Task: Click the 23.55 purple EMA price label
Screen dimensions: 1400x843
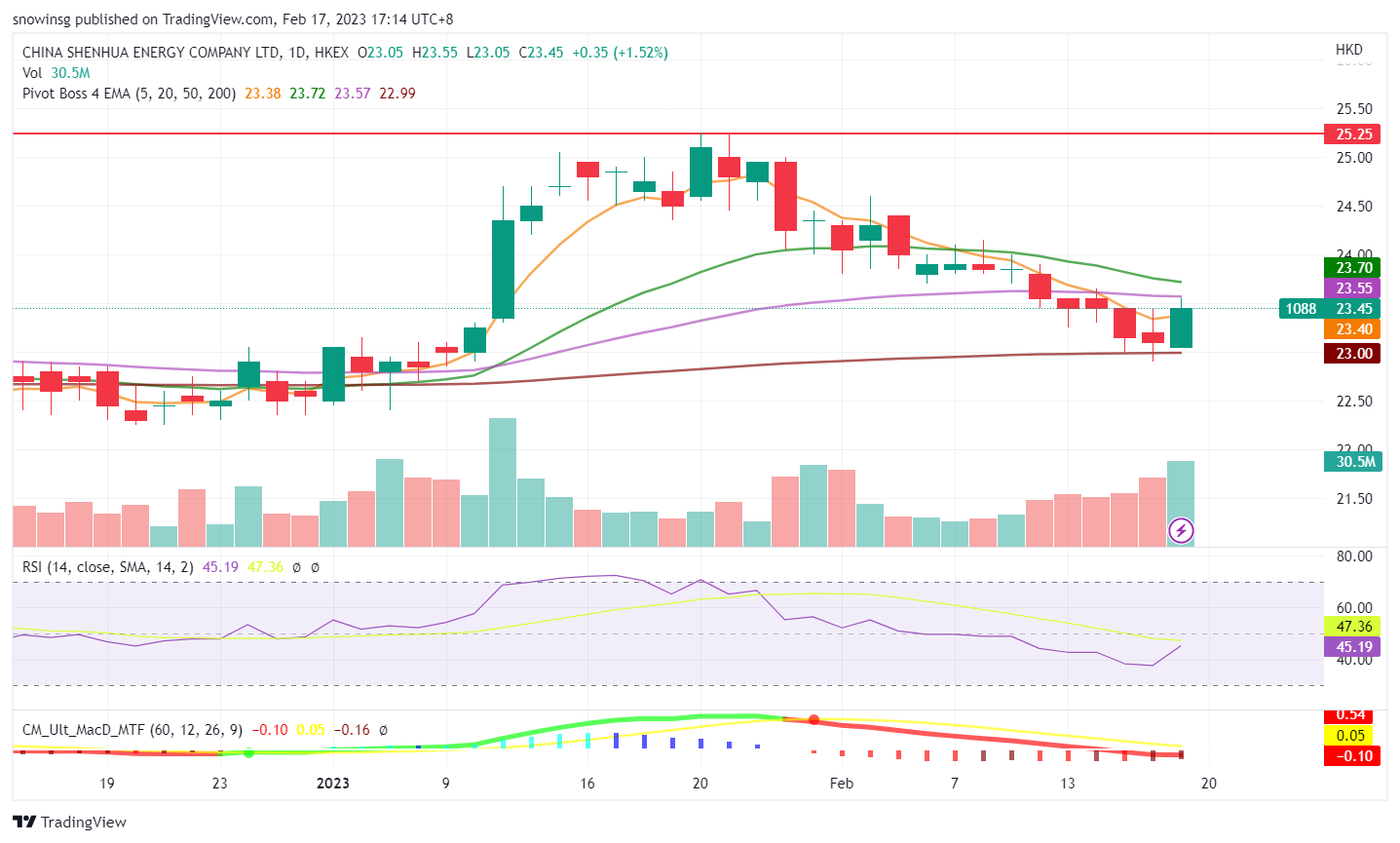Action: coord(1353,288)
